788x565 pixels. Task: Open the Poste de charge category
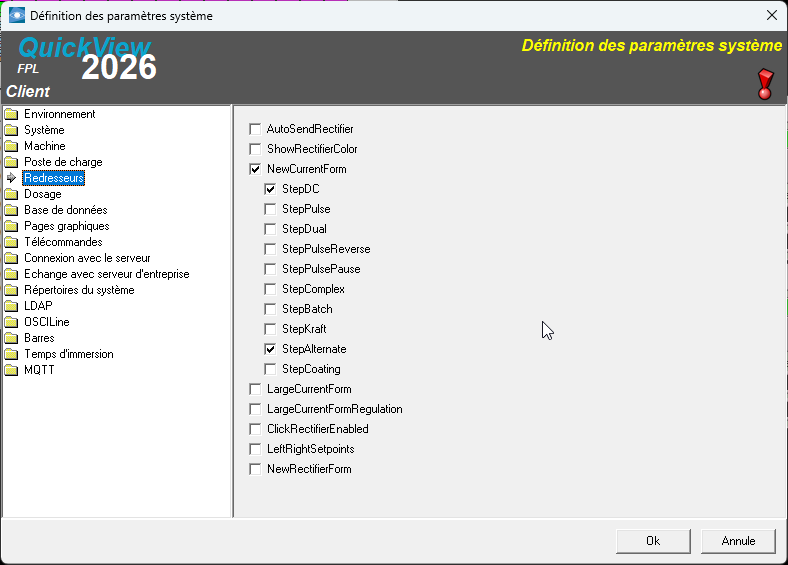(63, 162)
